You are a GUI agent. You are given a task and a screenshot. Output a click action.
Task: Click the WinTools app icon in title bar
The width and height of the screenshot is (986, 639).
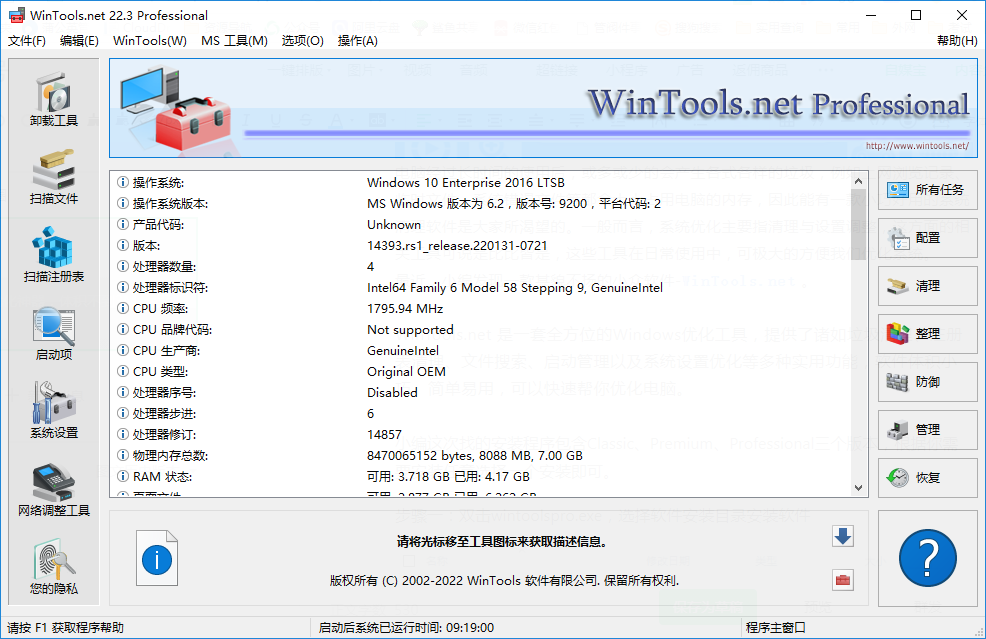coord(17,15)
